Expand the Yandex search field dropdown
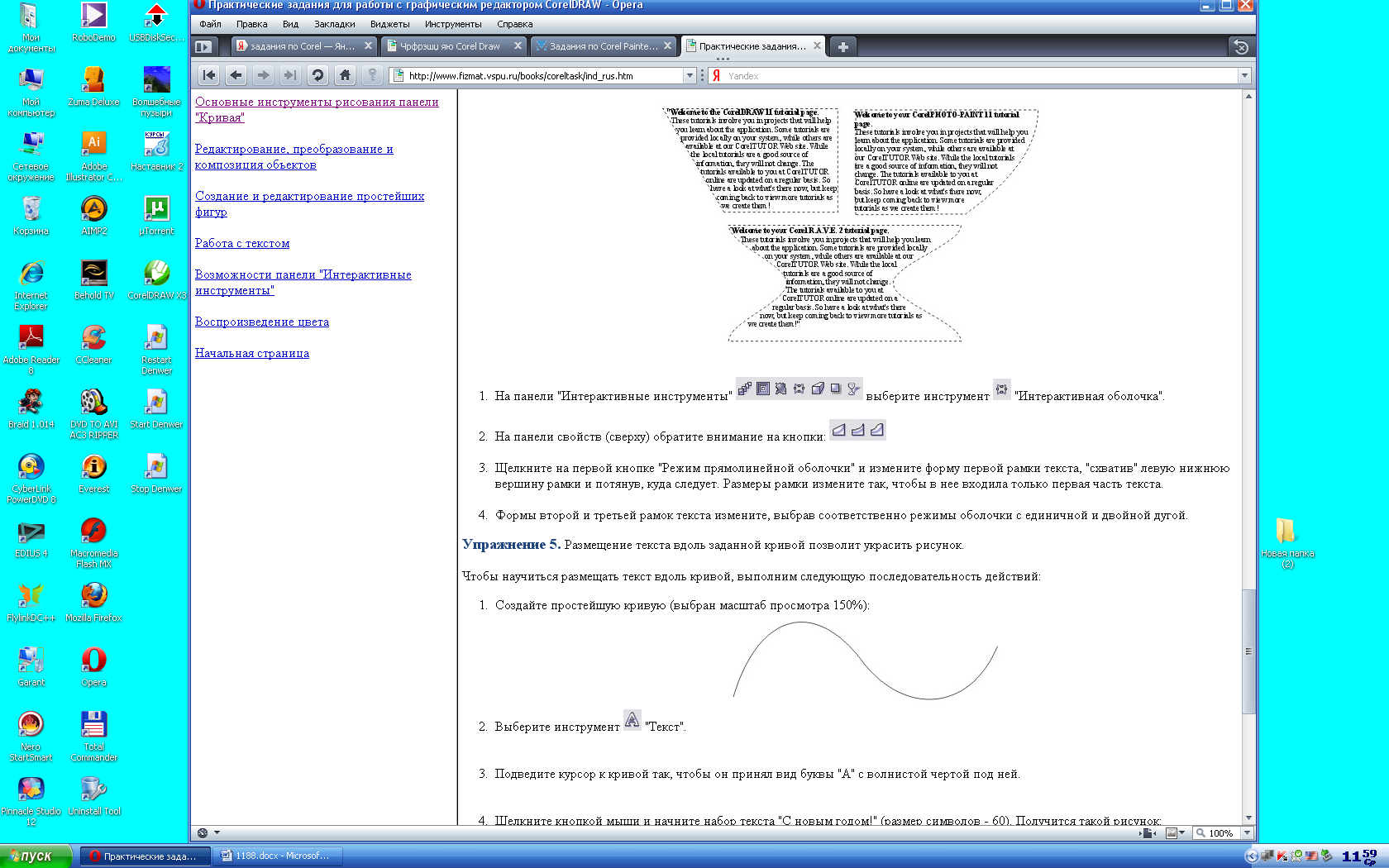1389x868 pixels. (1244, 75)
